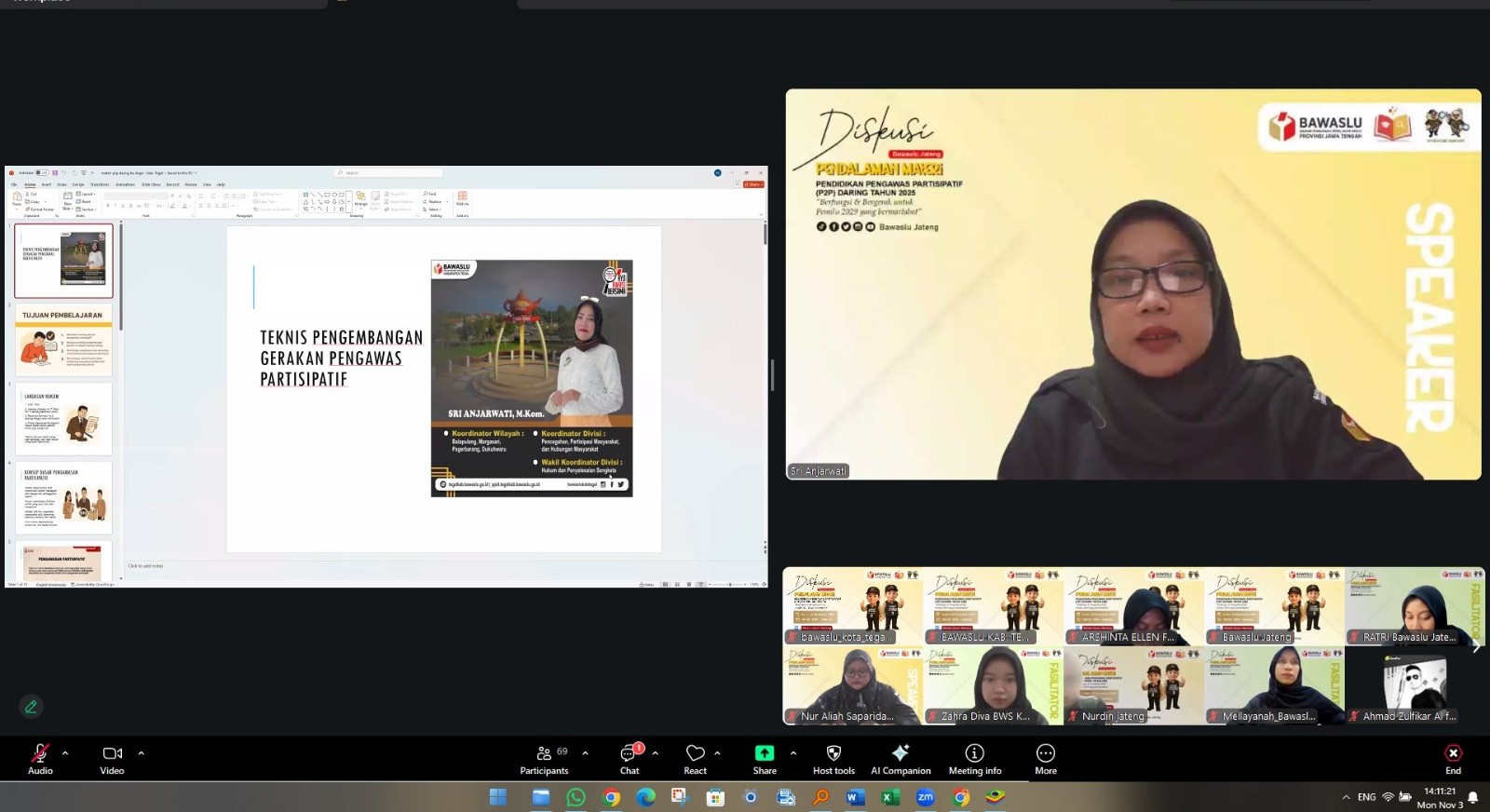
Task: Switch to the Insert ribbon tab
Action: pyautogui.click(x=47, y=184)
